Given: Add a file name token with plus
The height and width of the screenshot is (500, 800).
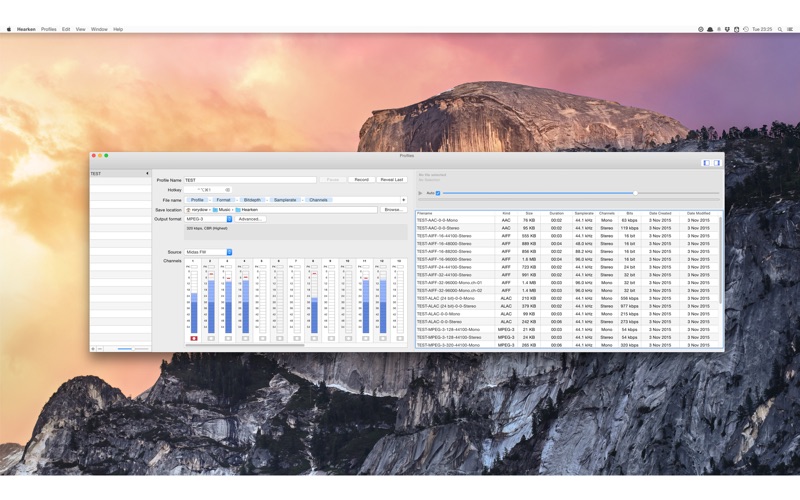Looking at the screenshot, I should pyautogui.click(x=404, y=200).
